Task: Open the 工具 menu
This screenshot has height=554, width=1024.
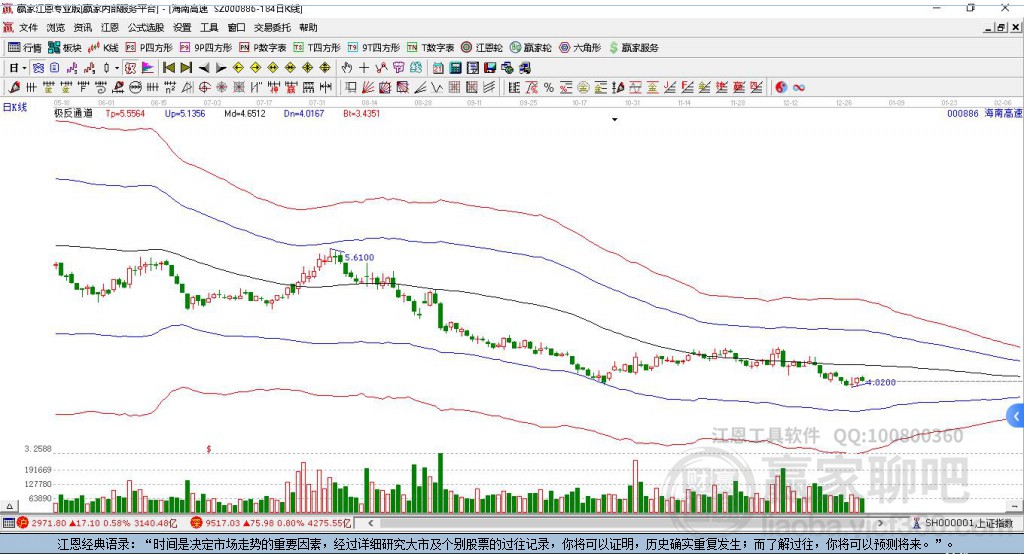Action: tap(209, 27)
